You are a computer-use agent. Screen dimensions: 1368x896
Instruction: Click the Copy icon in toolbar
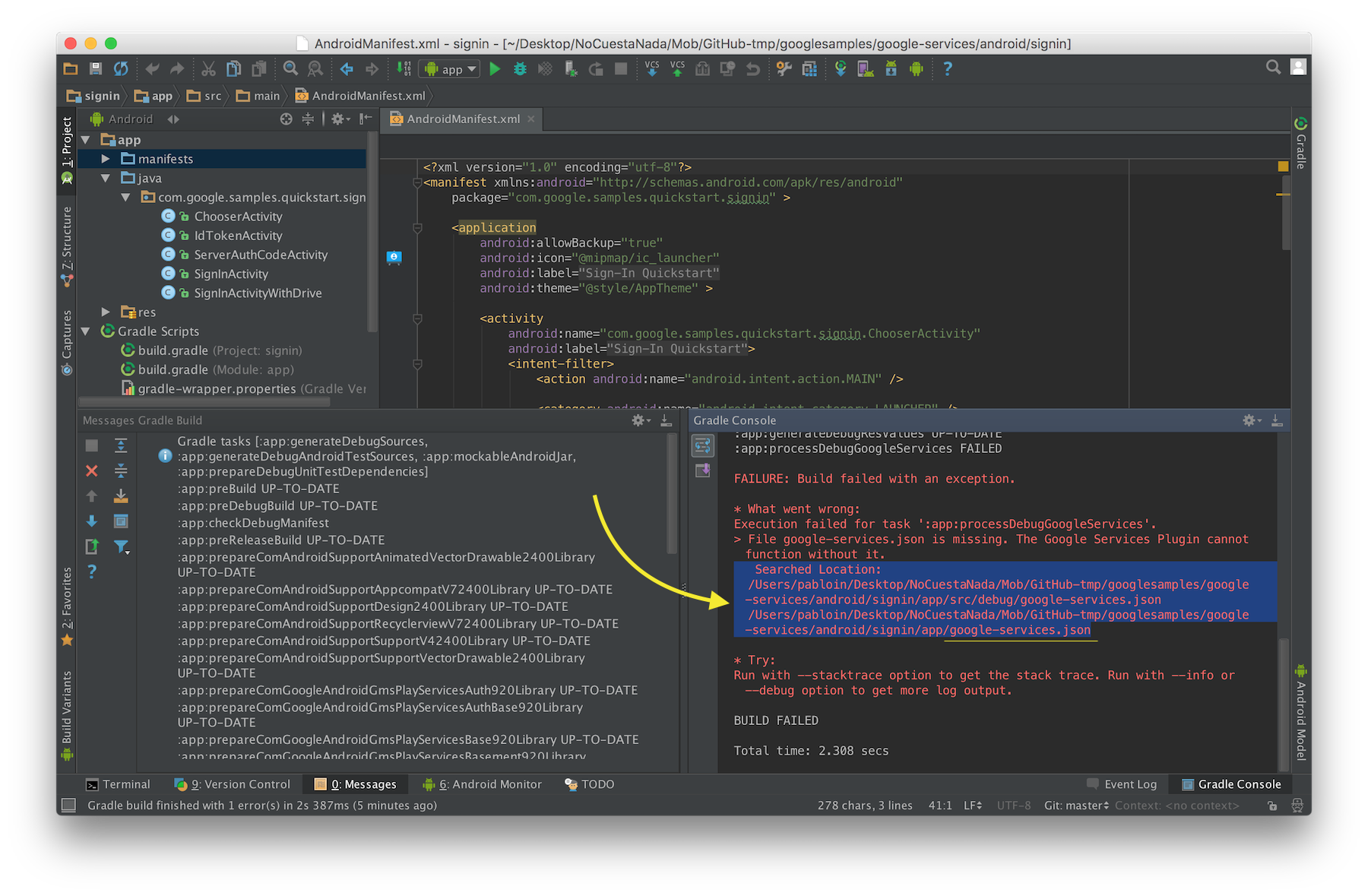[x=234, y=69]
